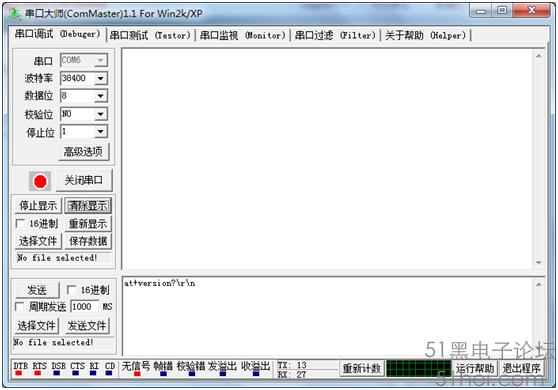The image size is (558, 390).
Task: Click the RTS signal indicator light
Action: click(x=37, y=373)
